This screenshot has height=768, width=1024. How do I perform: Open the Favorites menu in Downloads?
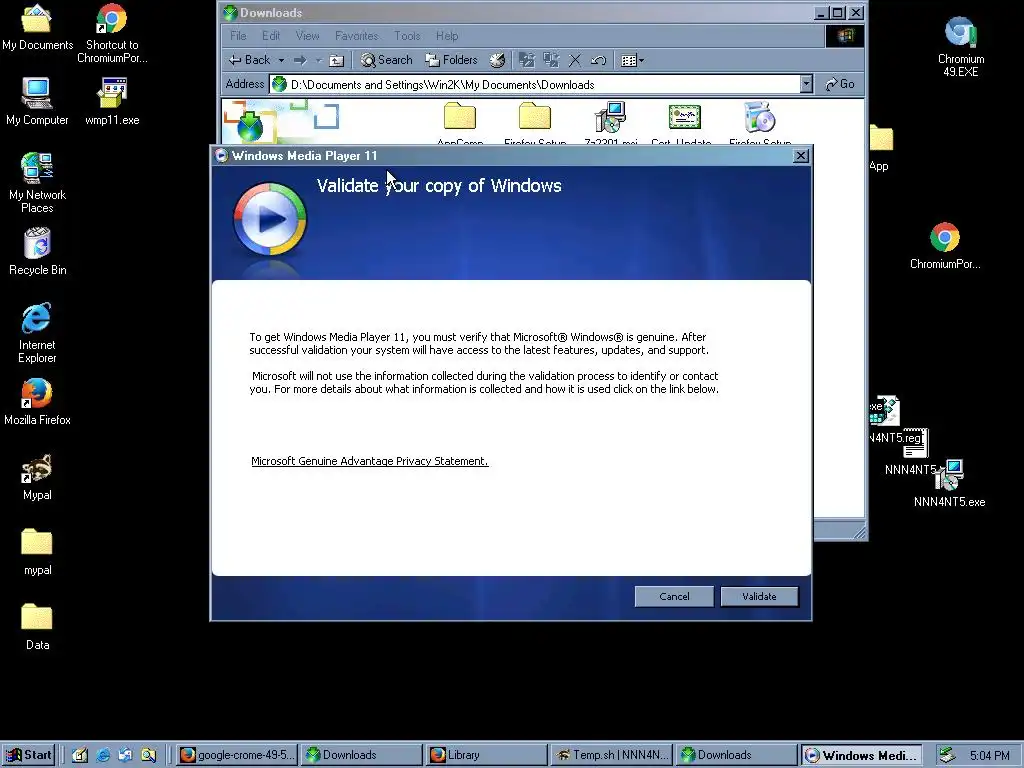click(357, 36)
